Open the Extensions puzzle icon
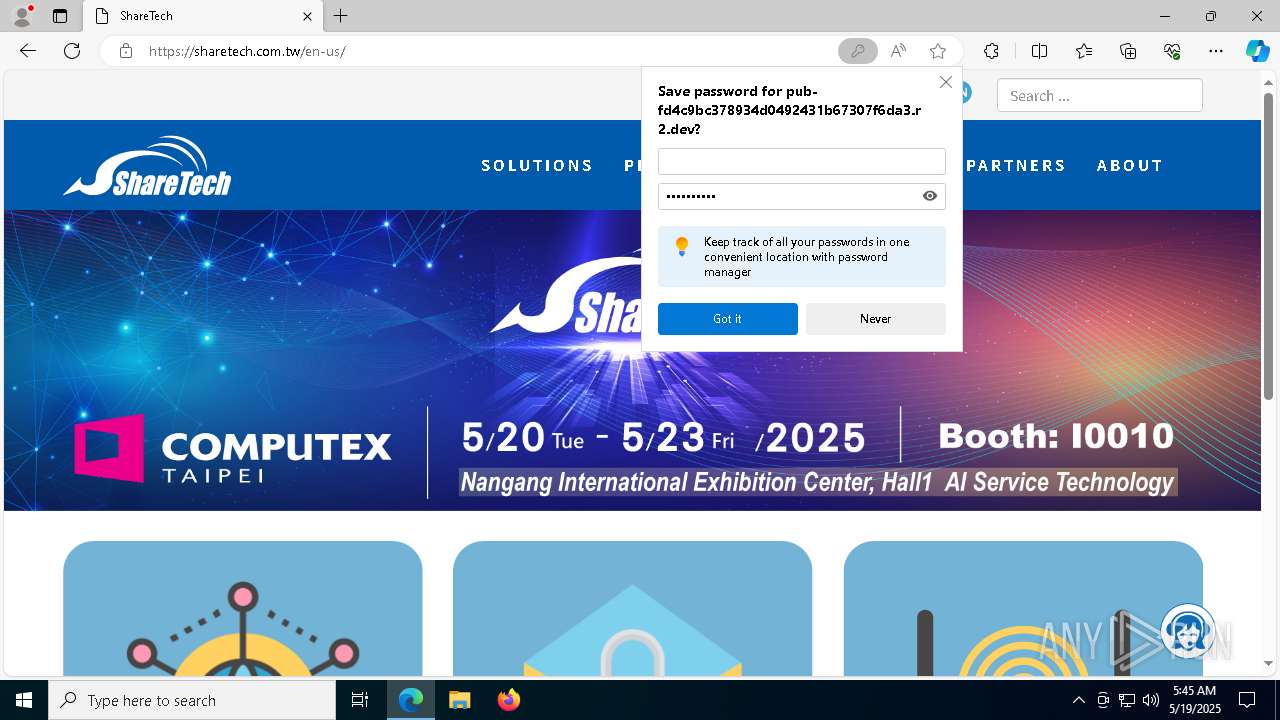Screen dimensions: 1280x720 coord(991,51)
